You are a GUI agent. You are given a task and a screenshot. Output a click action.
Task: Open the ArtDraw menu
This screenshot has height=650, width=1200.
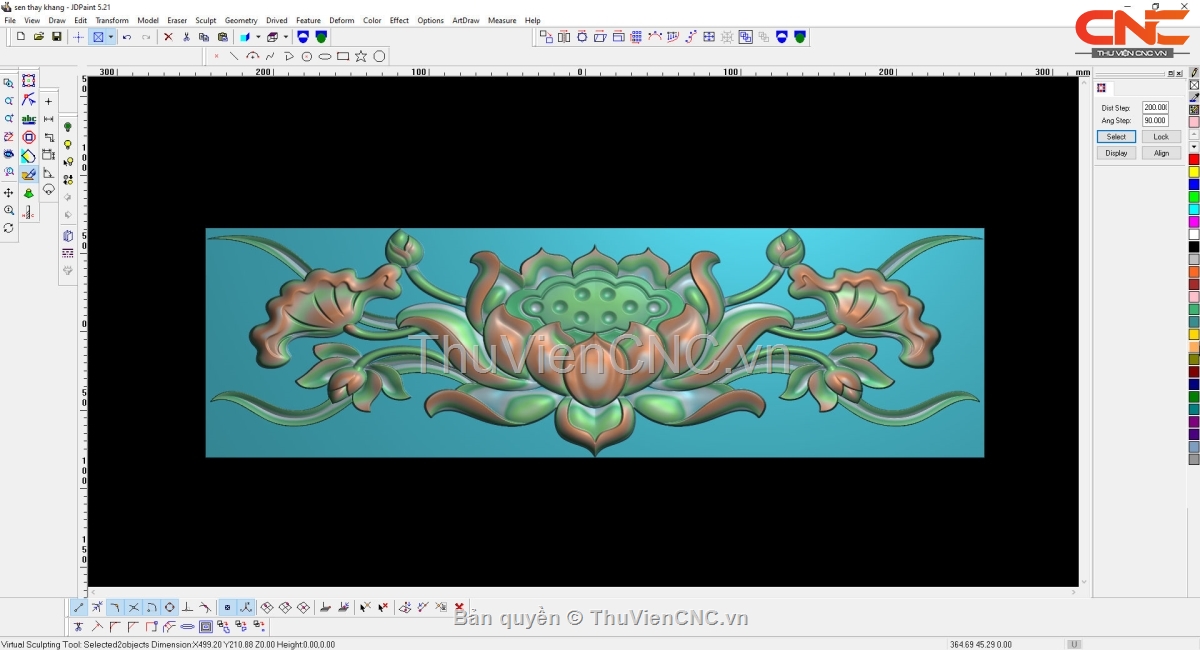pyautogui.click(x=465, y=20)
